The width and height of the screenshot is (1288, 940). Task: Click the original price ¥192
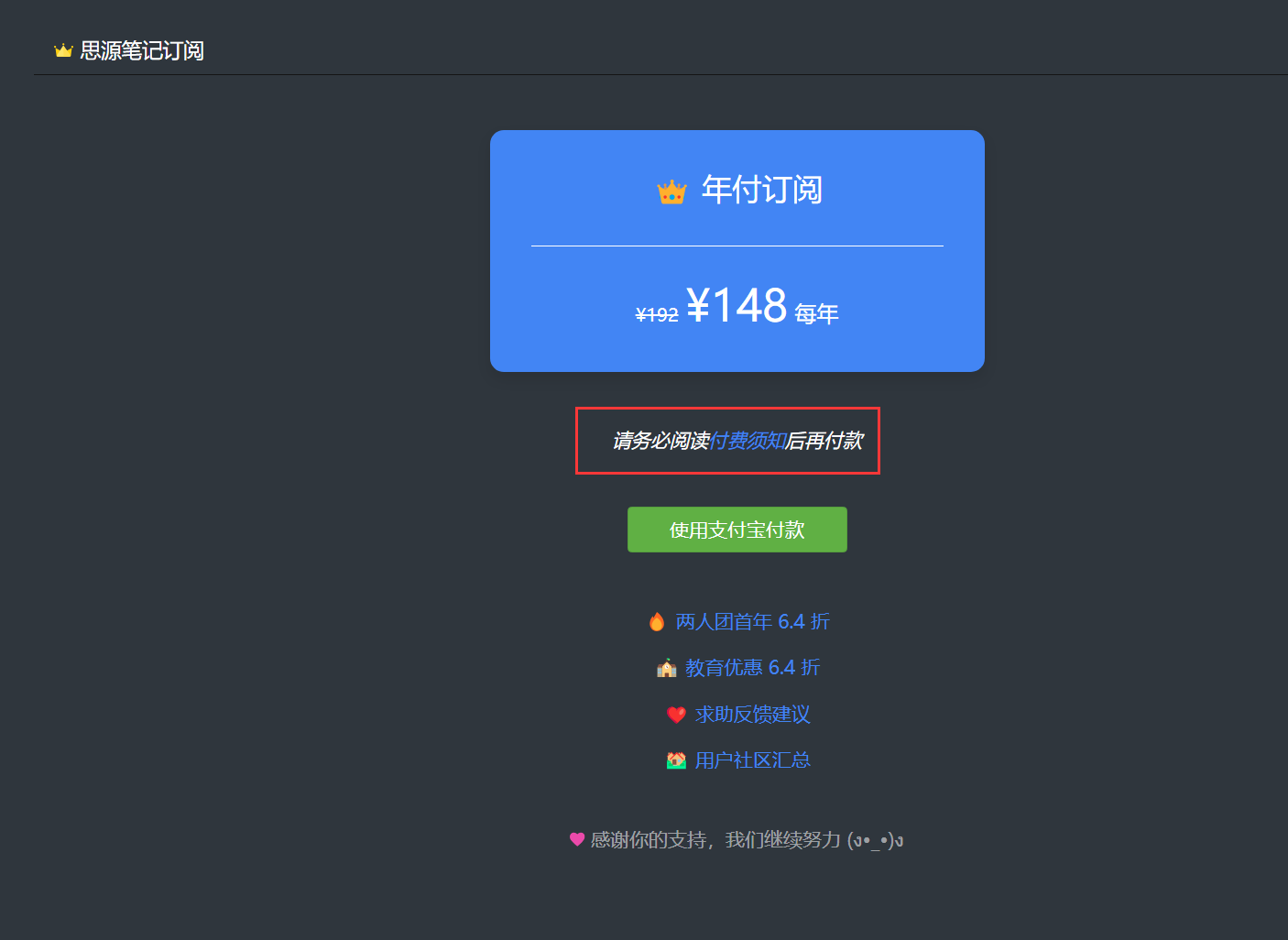pyautogui.click(x=657, y=314)
